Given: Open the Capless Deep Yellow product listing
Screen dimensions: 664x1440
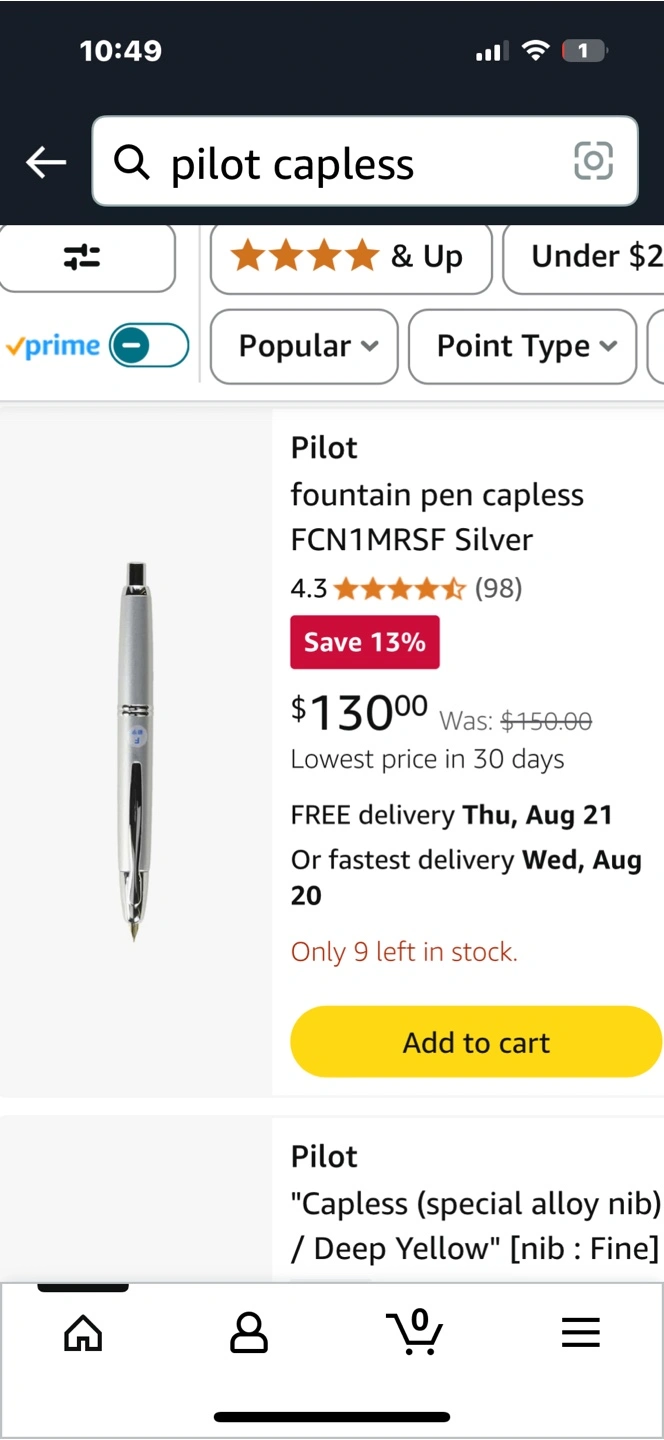Looking at the screenshot, I should point(475,1225).
